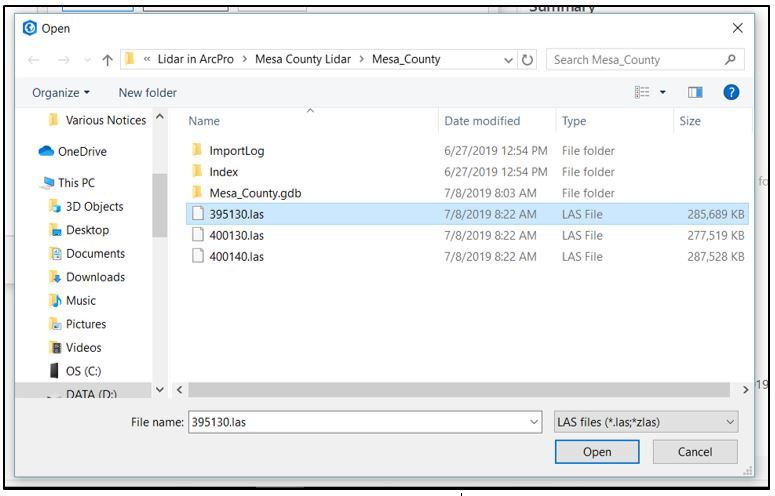775x496 pixels.
Task: Sort by Date modified column header
Action: coord(483,121)
